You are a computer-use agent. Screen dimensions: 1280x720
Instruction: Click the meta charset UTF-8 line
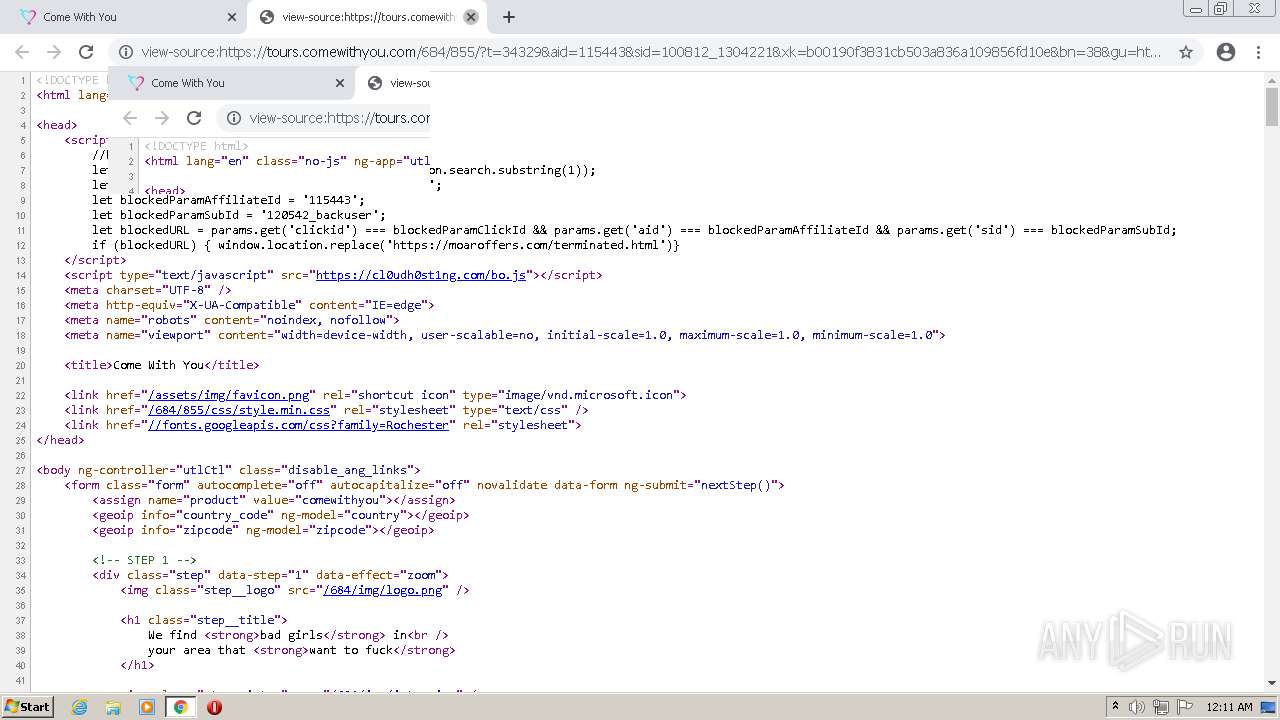148,290
